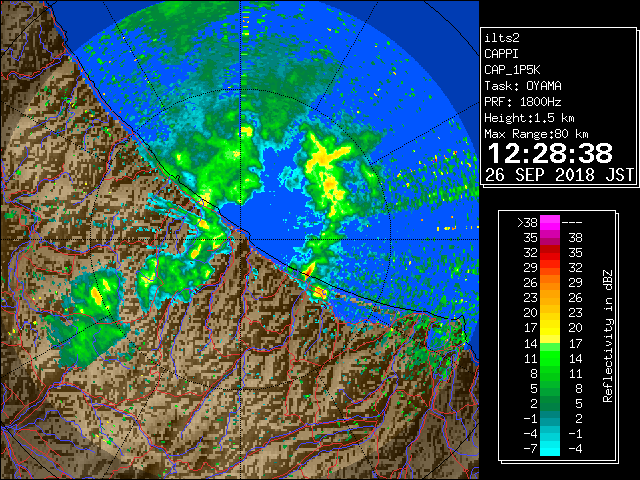Screen dimensions: 640x480
Task: Click the 'PRF: 1800Hz' entry
Action: tap(523, 102)
